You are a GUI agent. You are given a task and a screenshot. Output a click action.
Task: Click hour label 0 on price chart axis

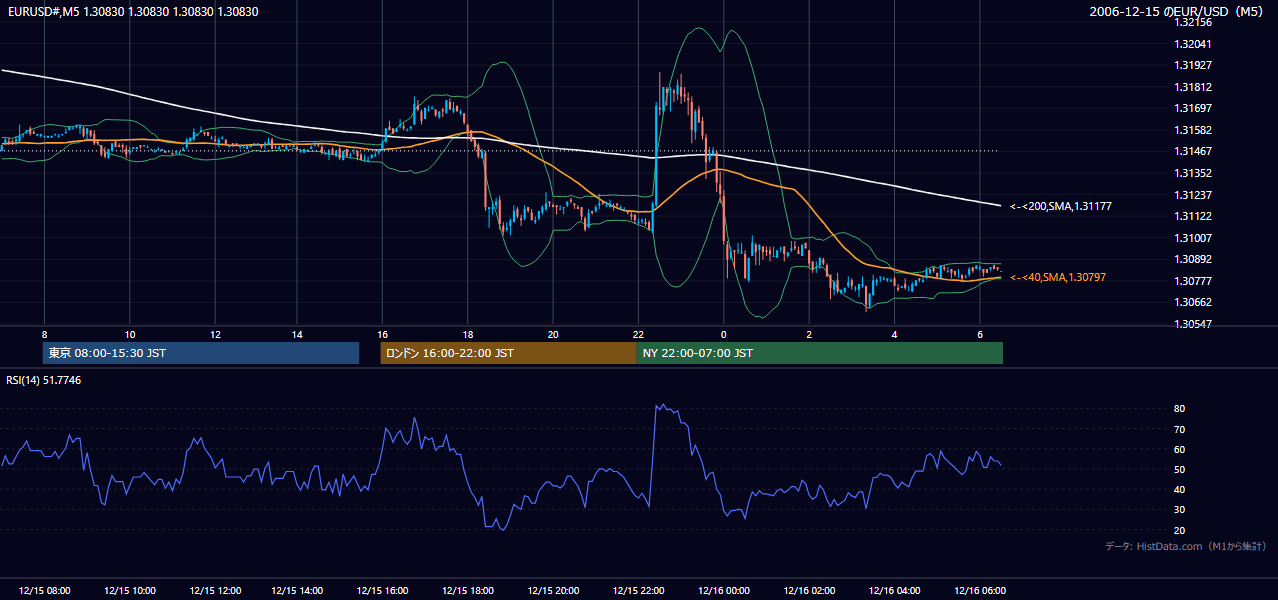click(723, 334)
